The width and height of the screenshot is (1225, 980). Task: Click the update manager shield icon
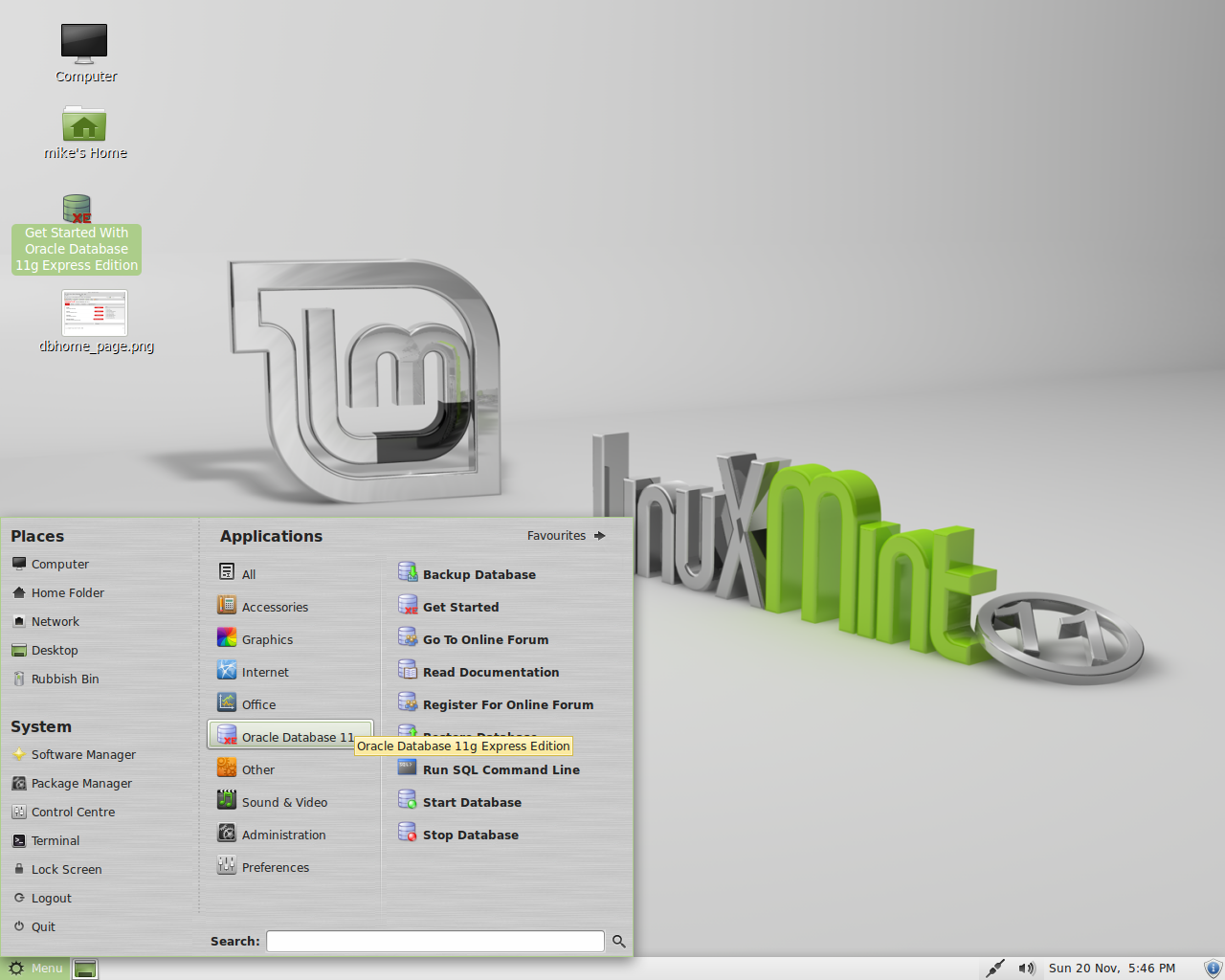pos(1213,969)
